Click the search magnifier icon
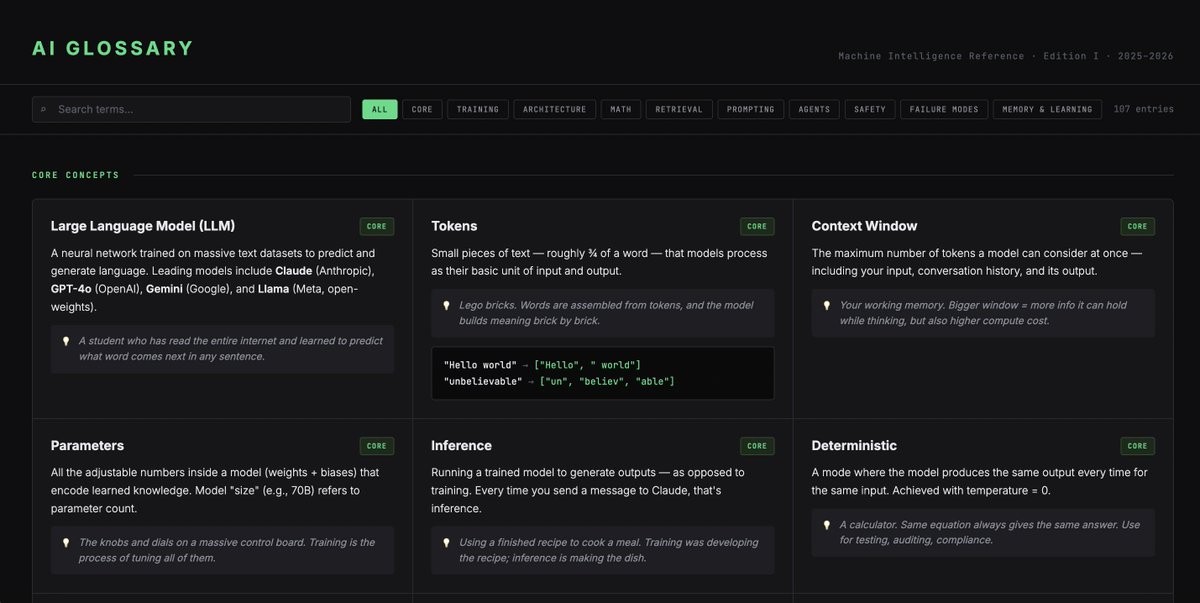Image resolution: width=1200 pixels, height=603 pixels. [x=43, y=109]
